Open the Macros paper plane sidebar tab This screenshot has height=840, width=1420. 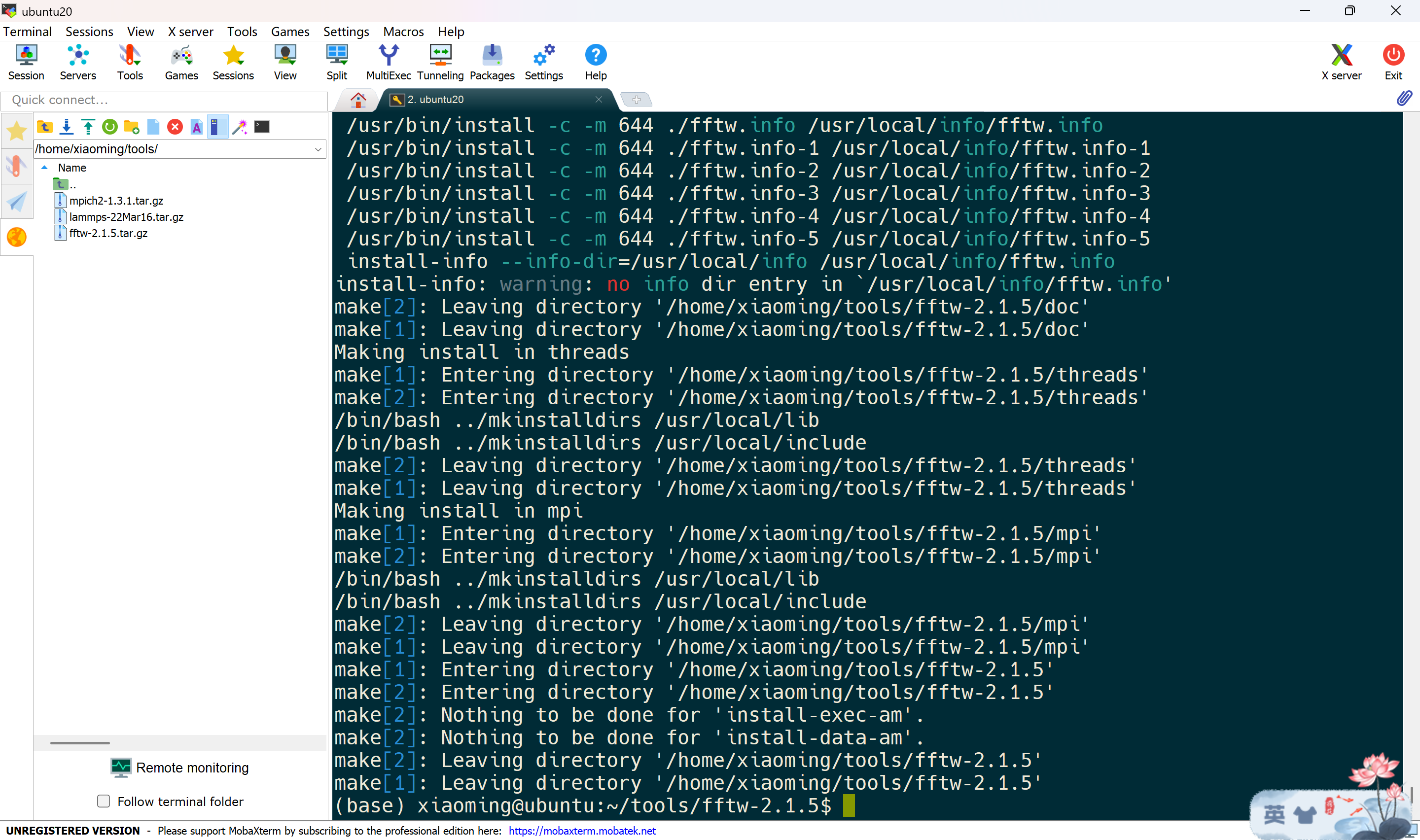[x=17, y=202]
